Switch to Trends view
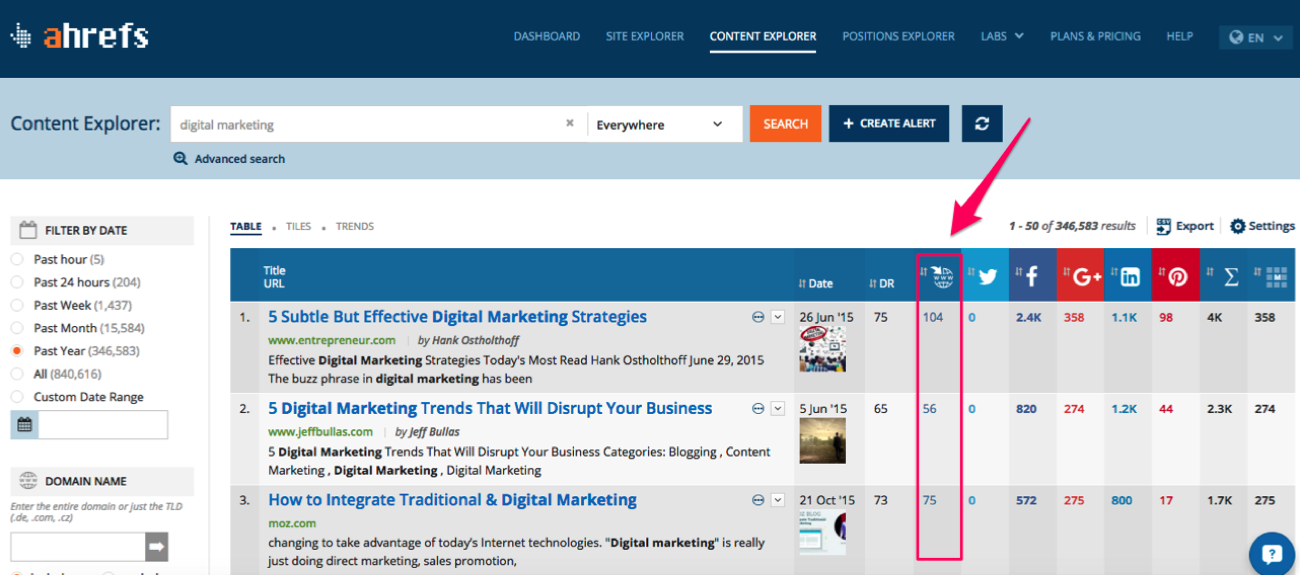This screenshot has width=1300, height=575. pos(355,226)
